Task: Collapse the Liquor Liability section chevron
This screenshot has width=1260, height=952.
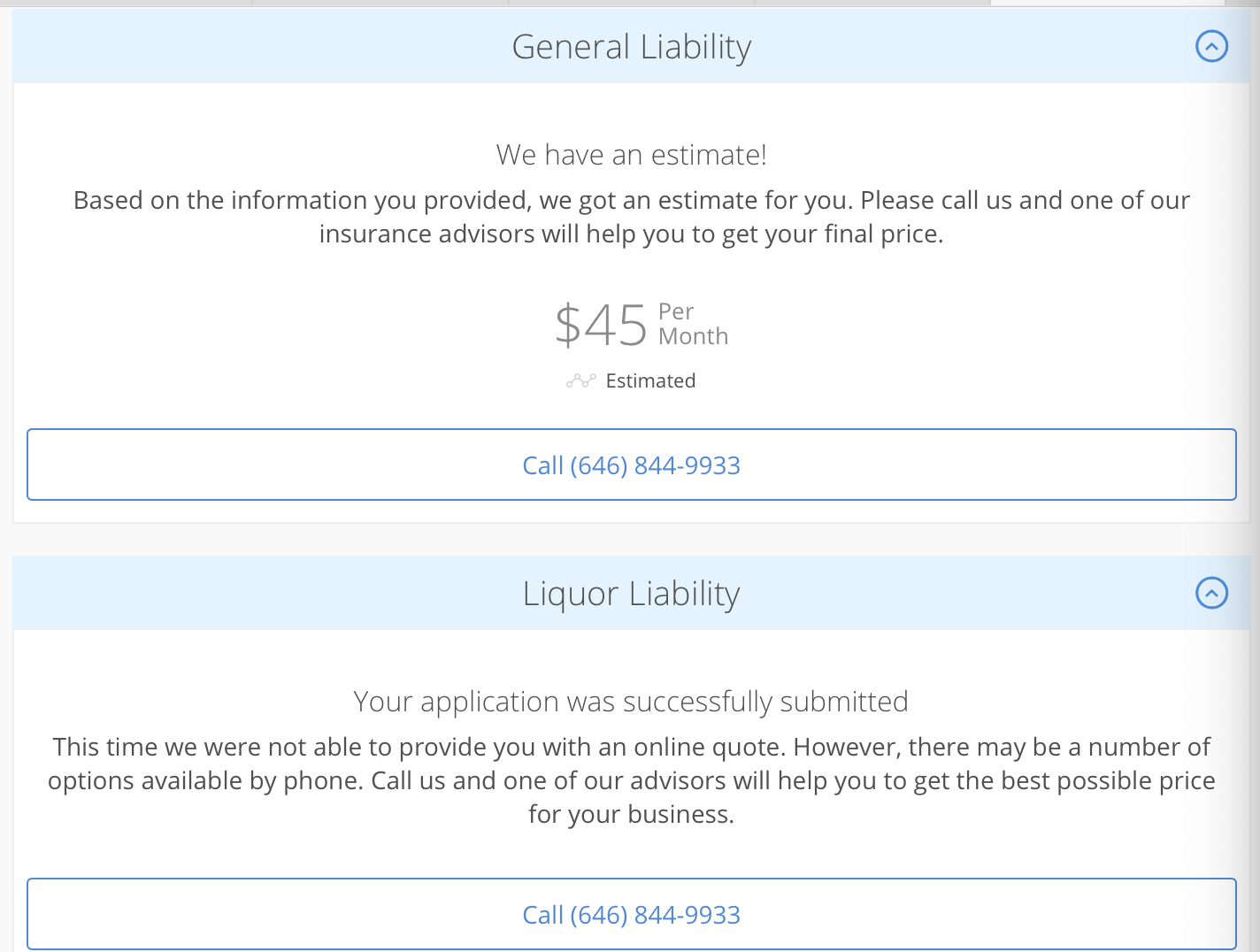Action: (1211, 593)
